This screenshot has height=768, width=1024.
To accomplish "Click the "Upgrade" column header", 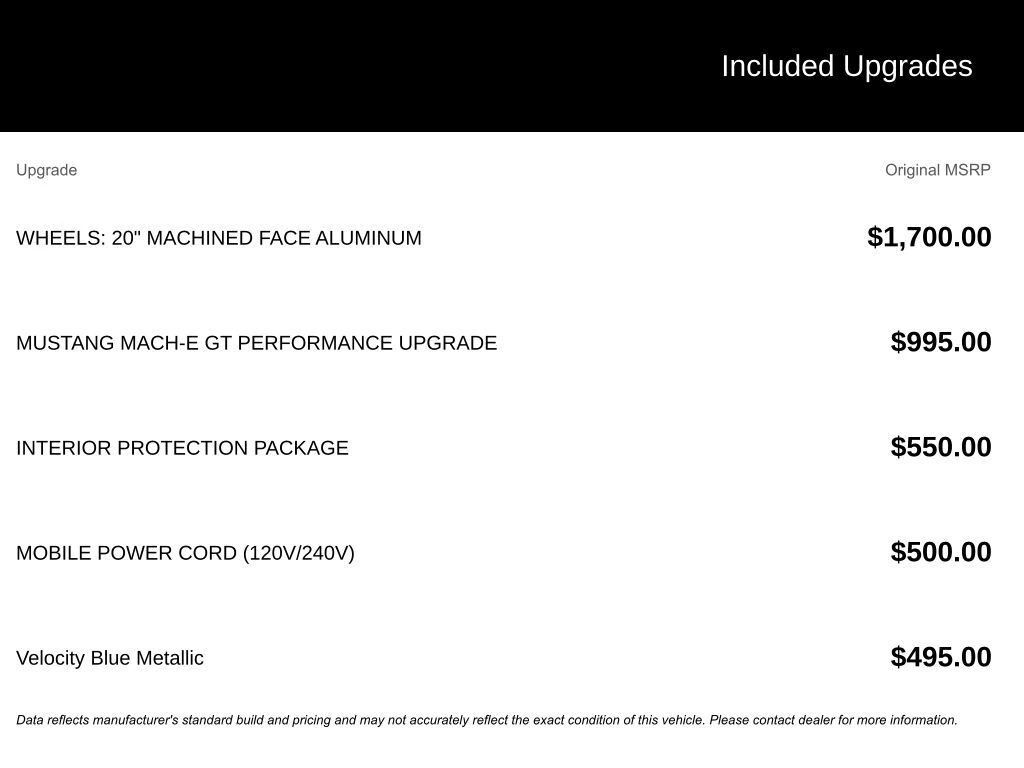I will [x=46, y=170].
